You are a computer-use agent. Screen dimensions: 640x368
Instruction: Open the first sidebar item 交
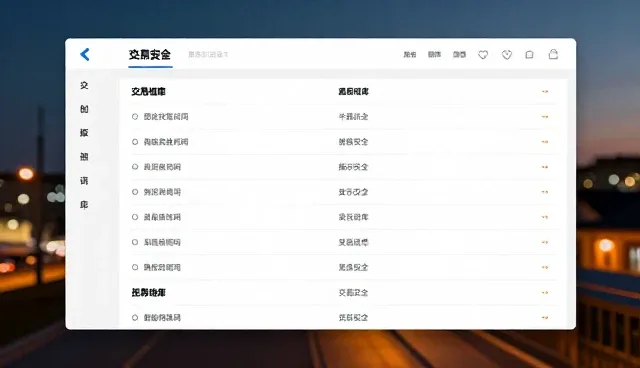tap(84, 85)
